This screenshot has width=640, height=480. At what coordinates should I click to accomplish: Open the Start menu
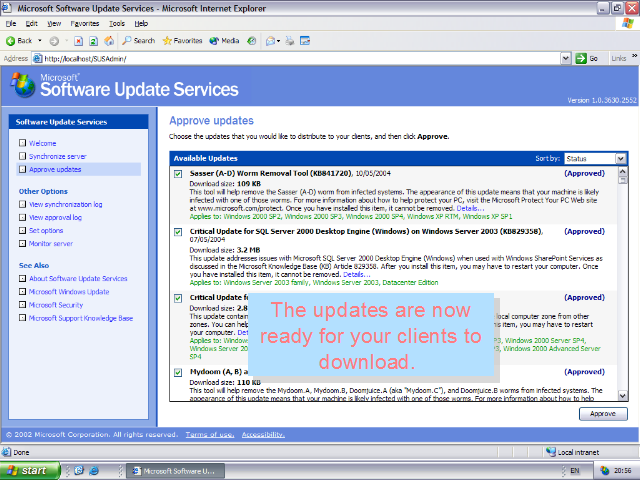tap(29, 471)
